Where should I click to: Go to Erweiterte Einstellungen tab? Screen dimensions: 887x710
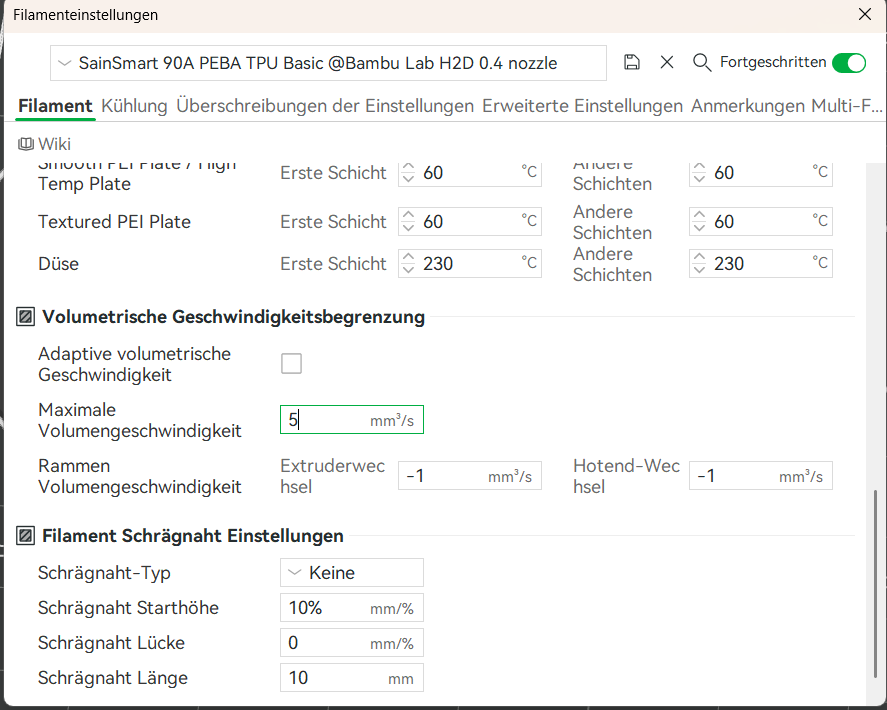(582, 105)
